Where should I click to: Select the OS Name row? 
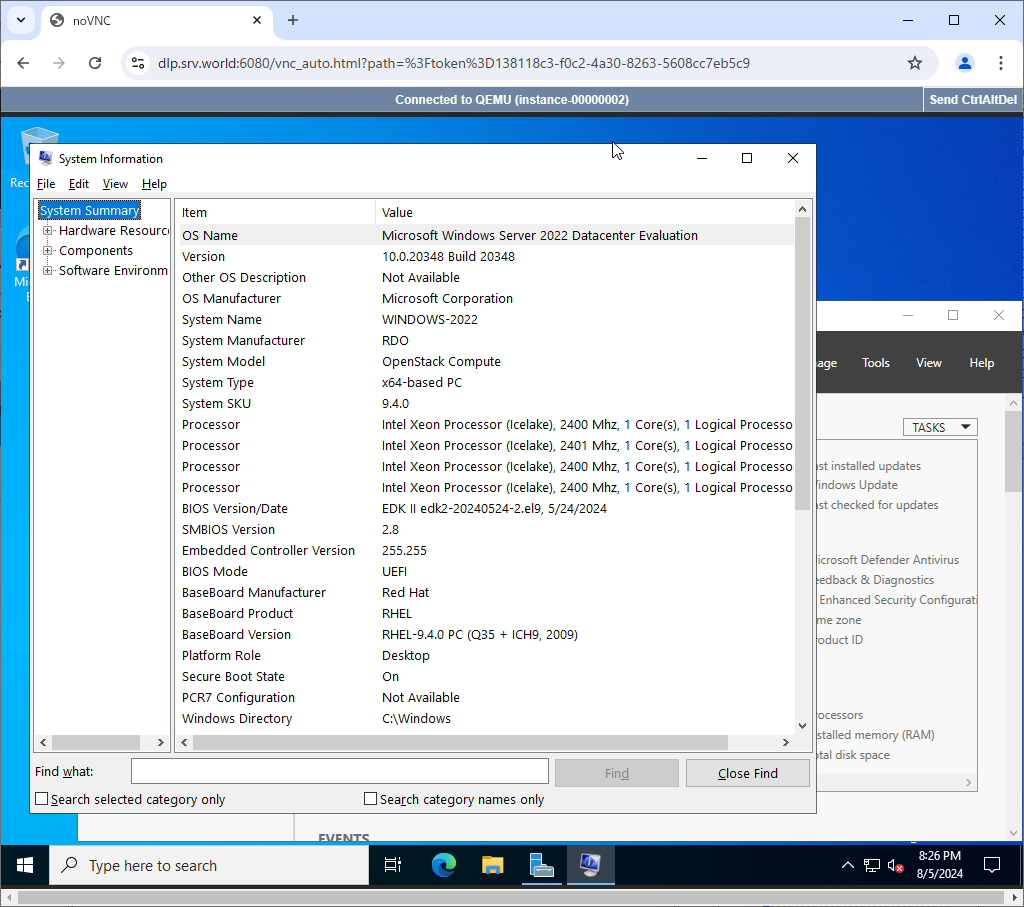pos(487,235)
